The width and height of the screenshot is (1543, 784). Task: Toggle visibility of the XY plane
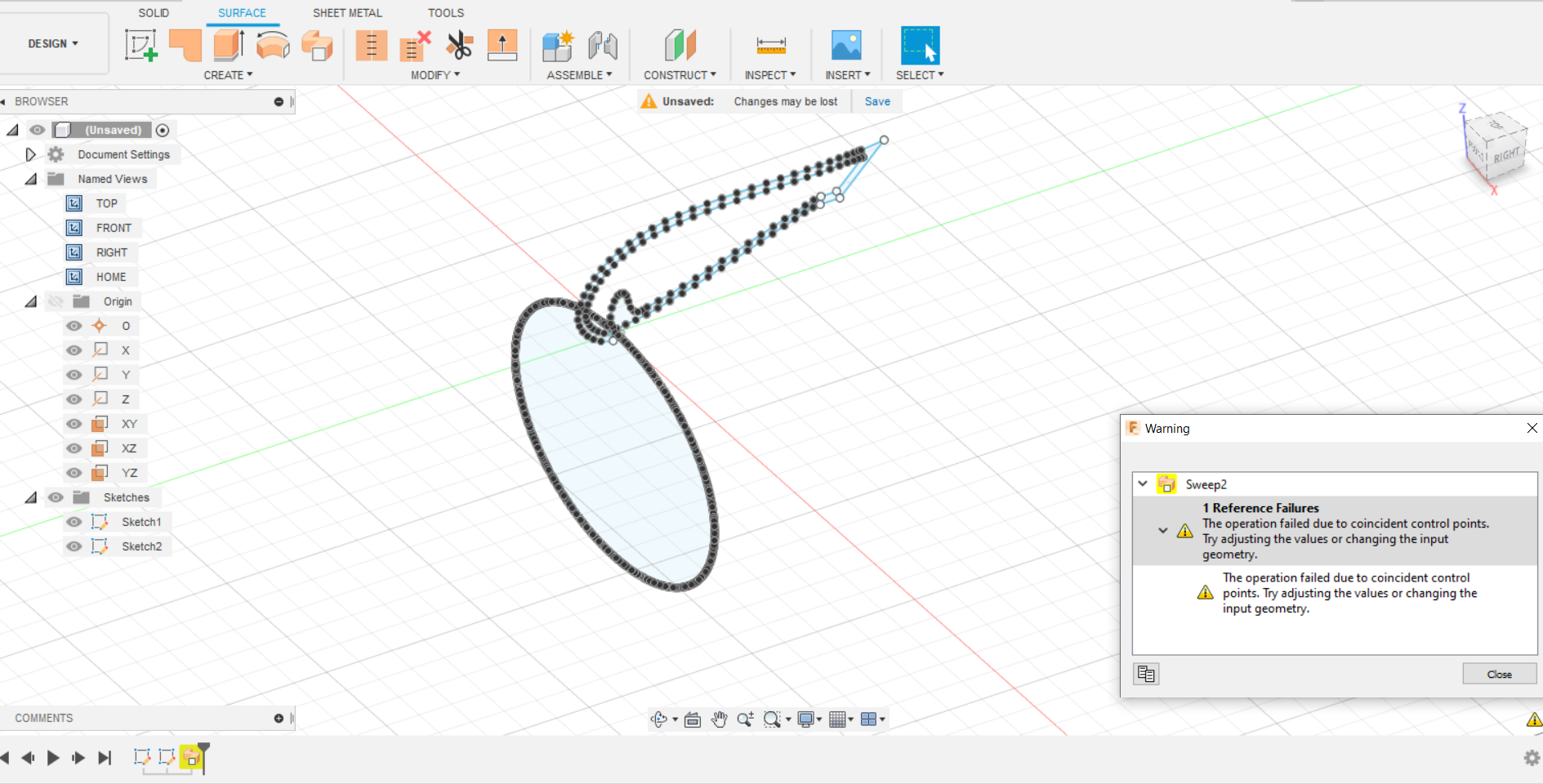click(x=74, y=424)
